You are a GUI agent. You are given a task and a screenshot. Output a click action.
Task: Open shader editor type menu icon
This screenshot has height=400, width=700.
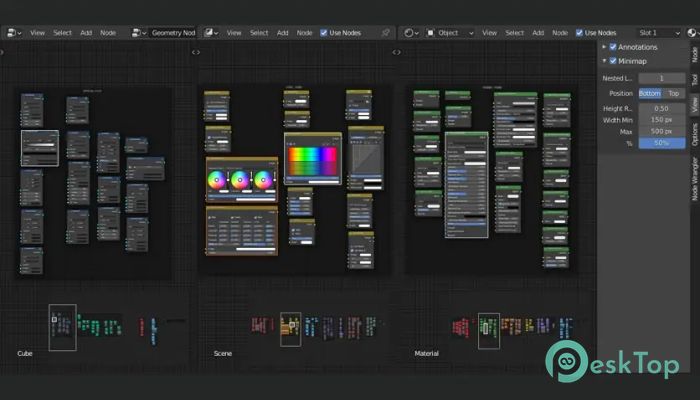(x=411, y=33)
